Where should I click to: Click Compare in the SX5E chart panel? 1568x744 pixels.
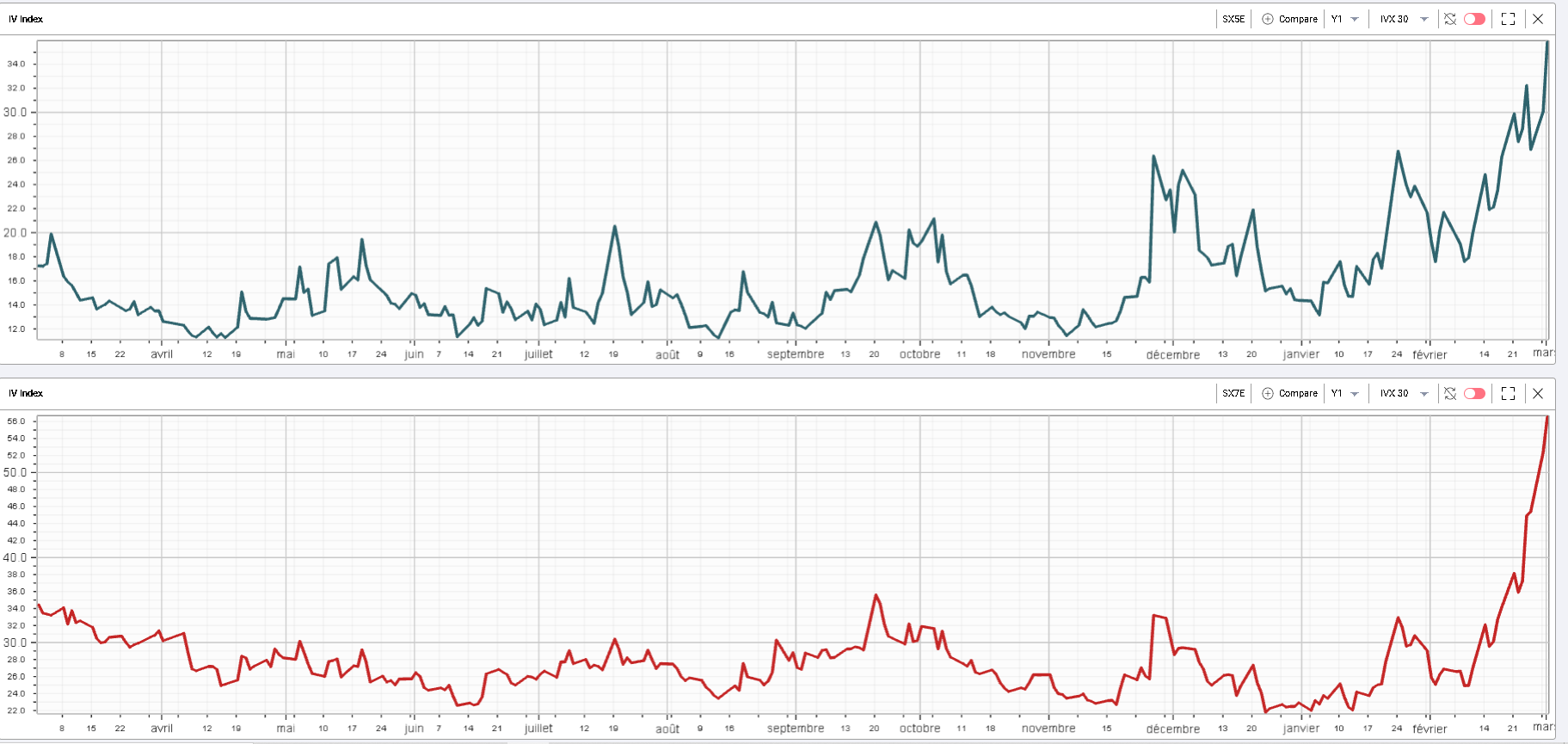1289,19
